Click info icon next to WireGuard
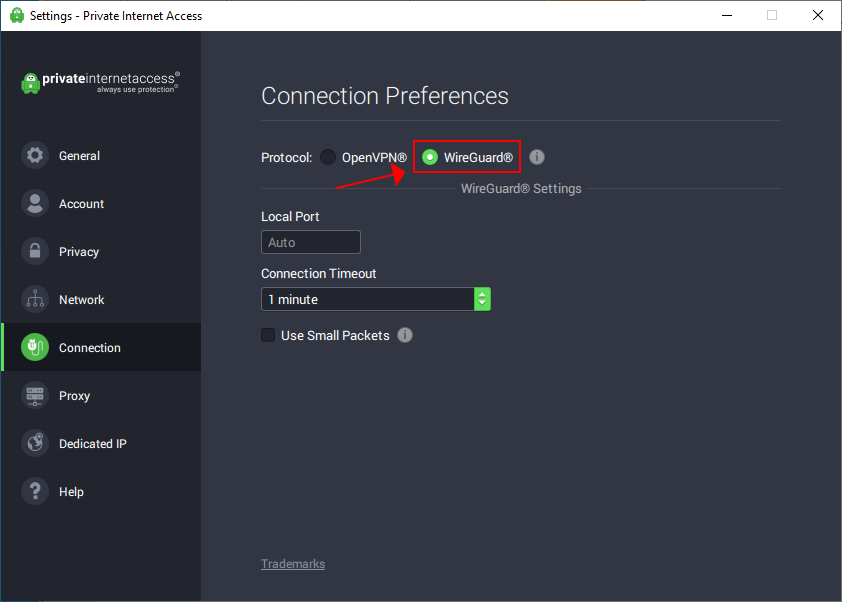 coord(537,157)
